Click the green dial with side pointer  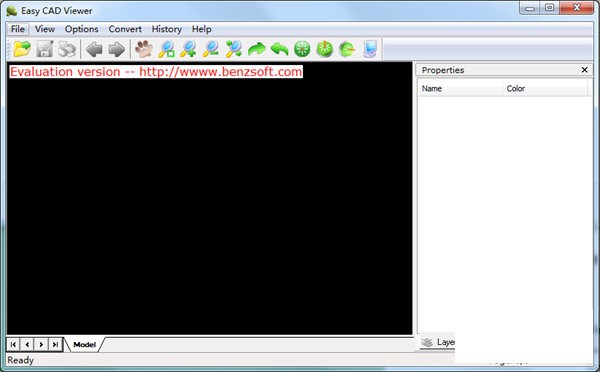347,49
